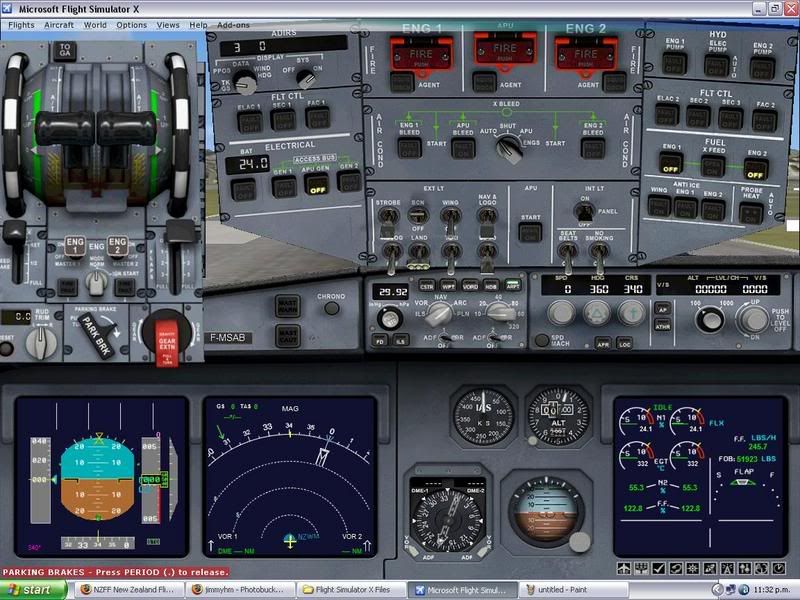Turn the ND mode selector knob

pos(437,317)
